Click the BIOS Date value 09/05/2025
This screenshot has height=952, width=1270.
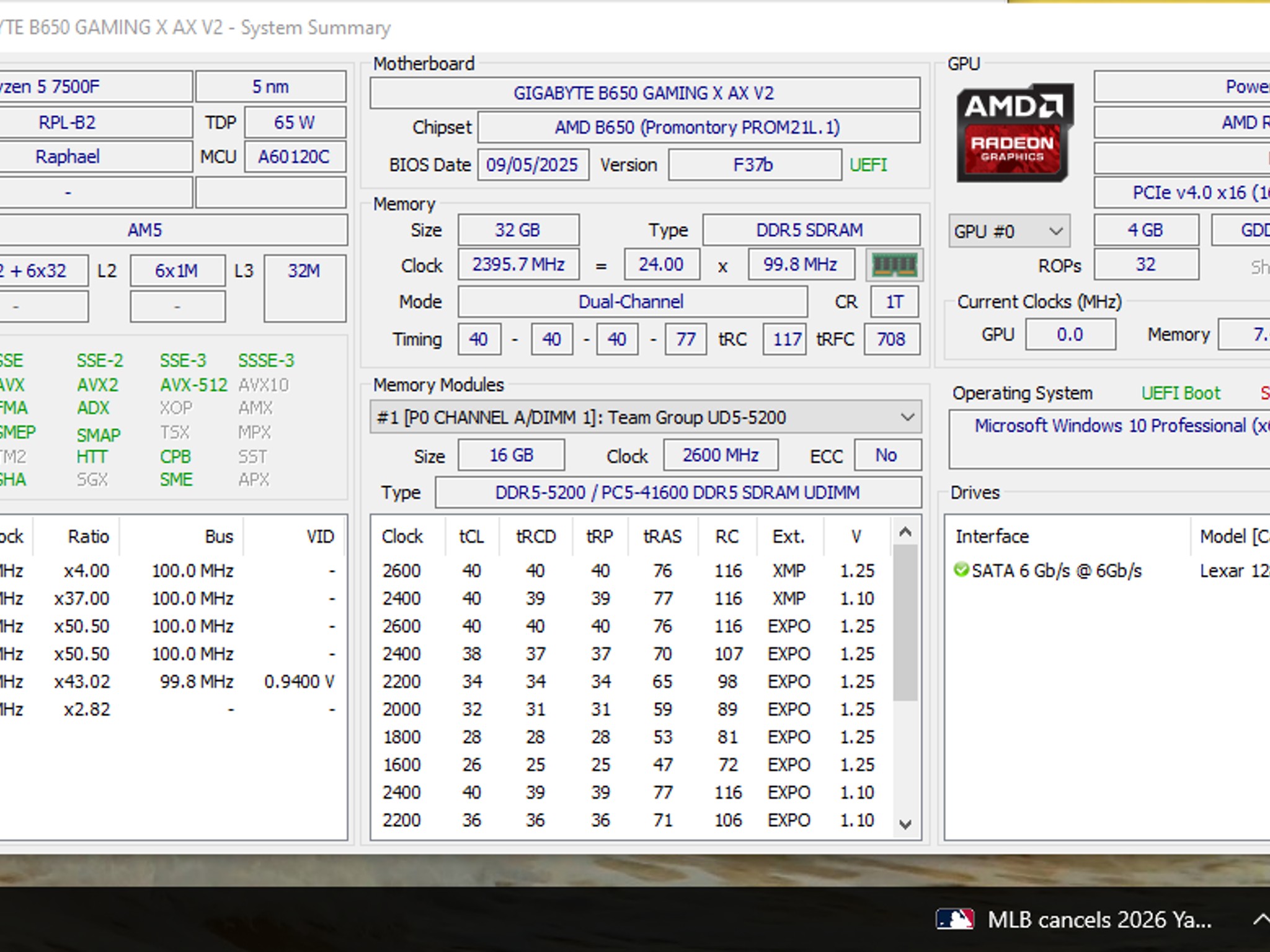click(x=533, y=164)
